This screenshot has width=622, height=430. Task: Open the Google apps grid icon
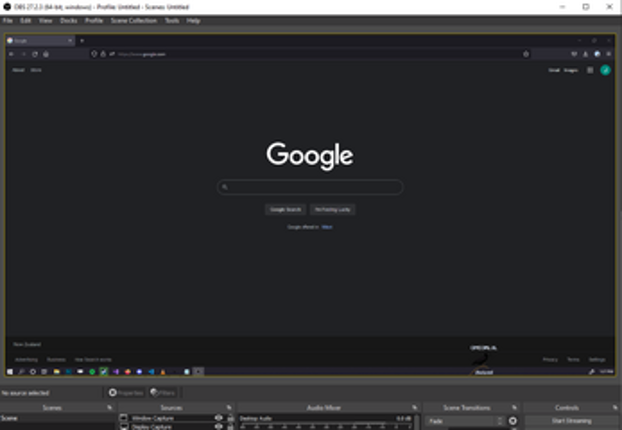tap(590, 70)
